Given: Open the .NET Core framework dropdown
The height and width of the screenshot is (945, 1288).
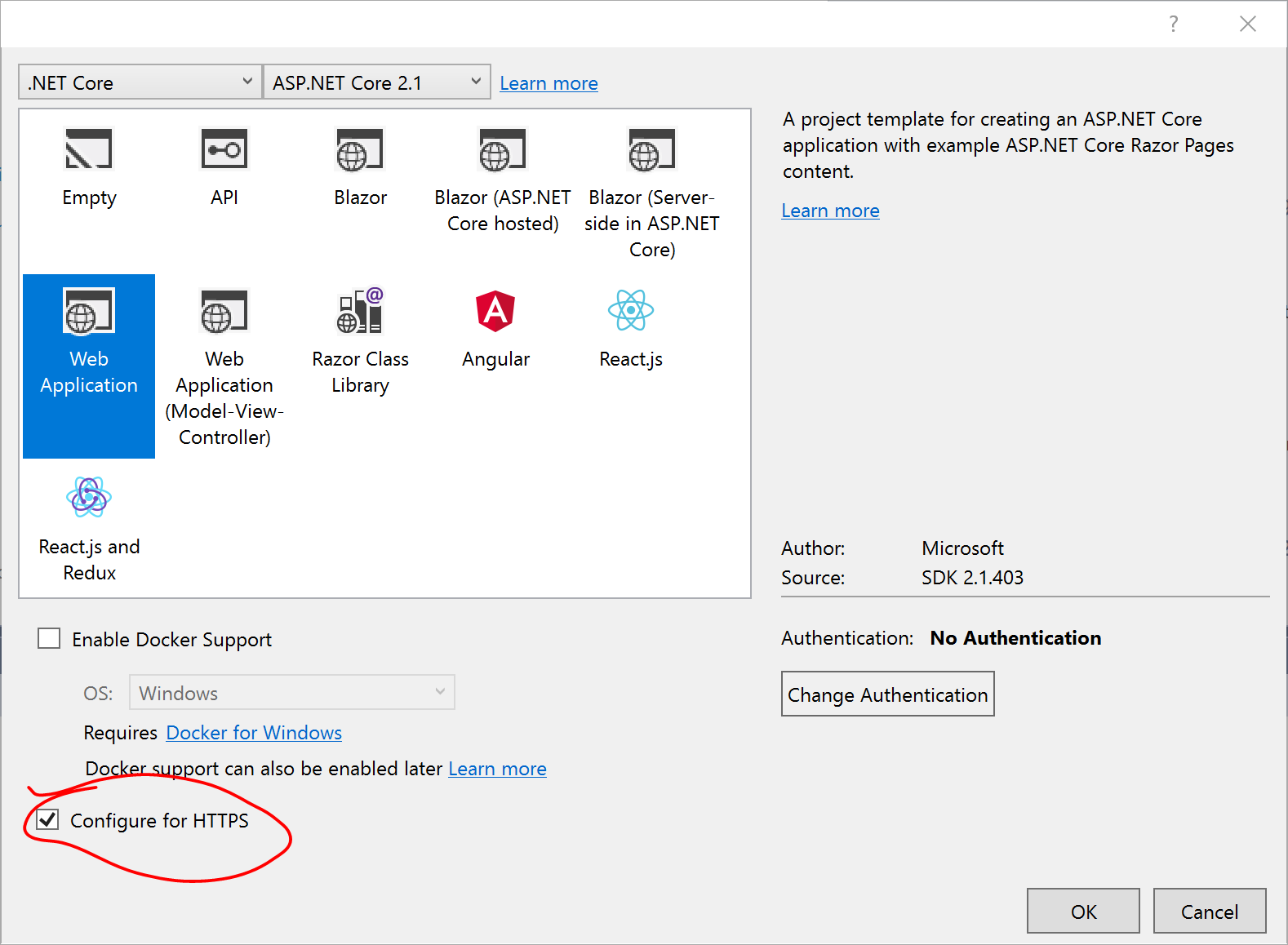Looking at the screenshot, I should (140, 82).
